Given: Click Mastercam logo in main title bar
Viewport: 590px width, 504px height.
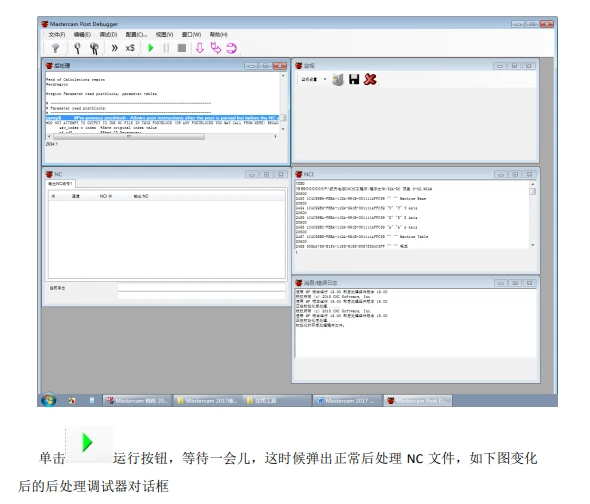Looking at the screenshot, I should (45, 24).
